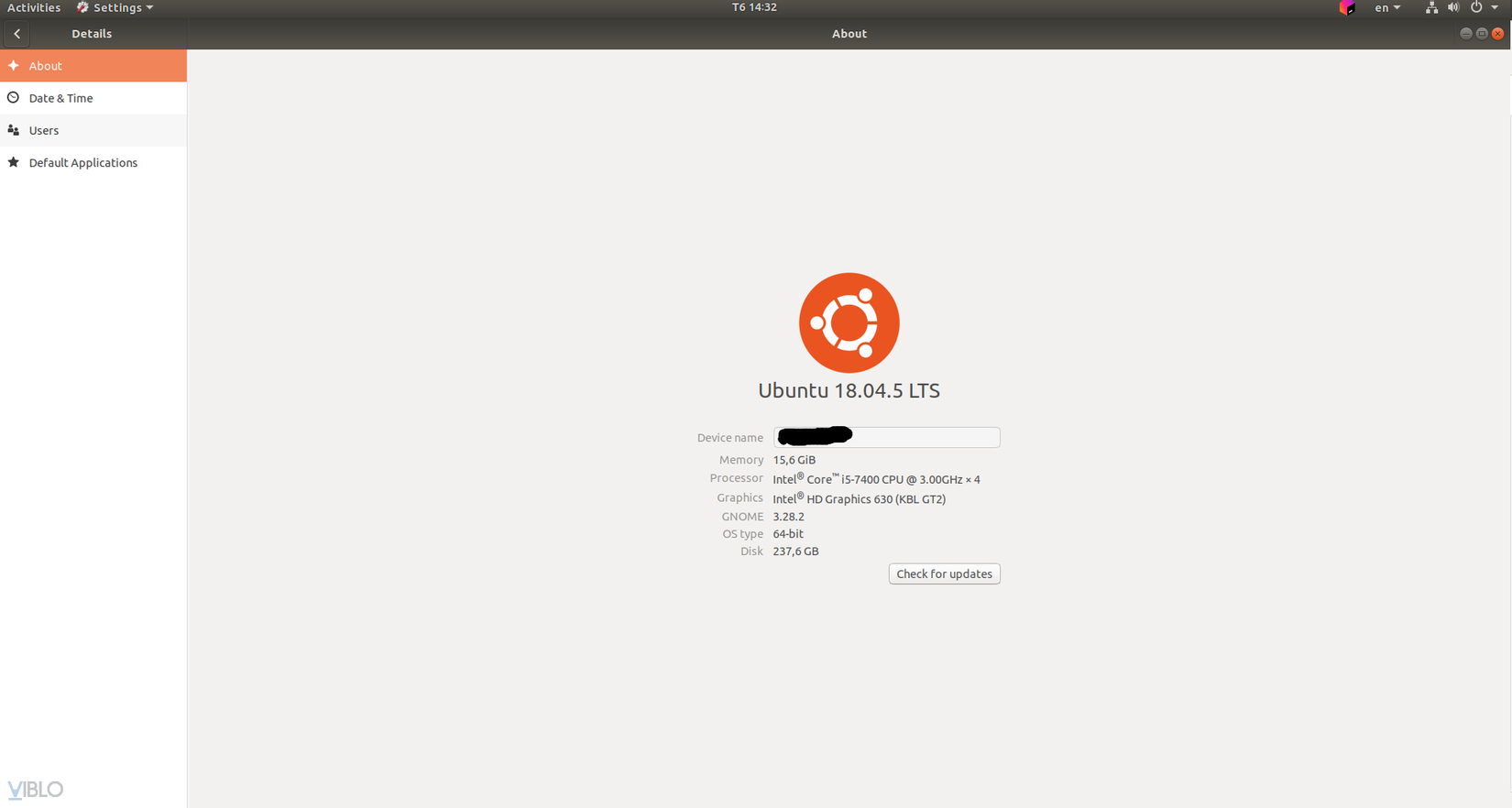Viewport: 1512px width, 808px height.
Task: Click the Graphics label
Action: 740,497
